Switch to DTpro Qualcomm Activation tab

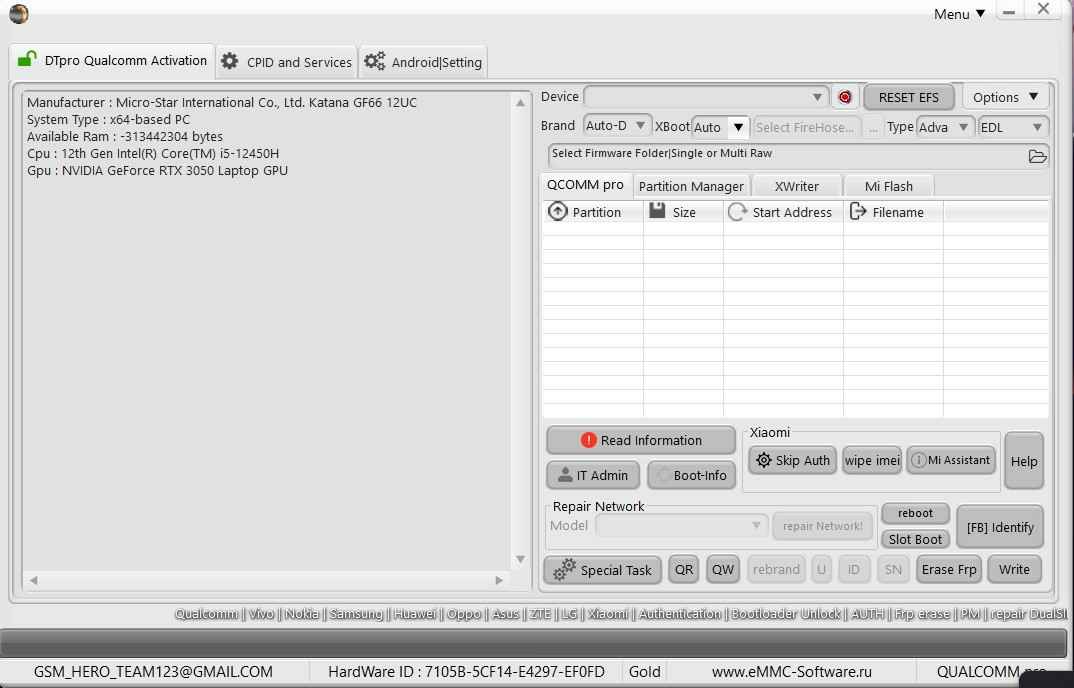(112, 61)
